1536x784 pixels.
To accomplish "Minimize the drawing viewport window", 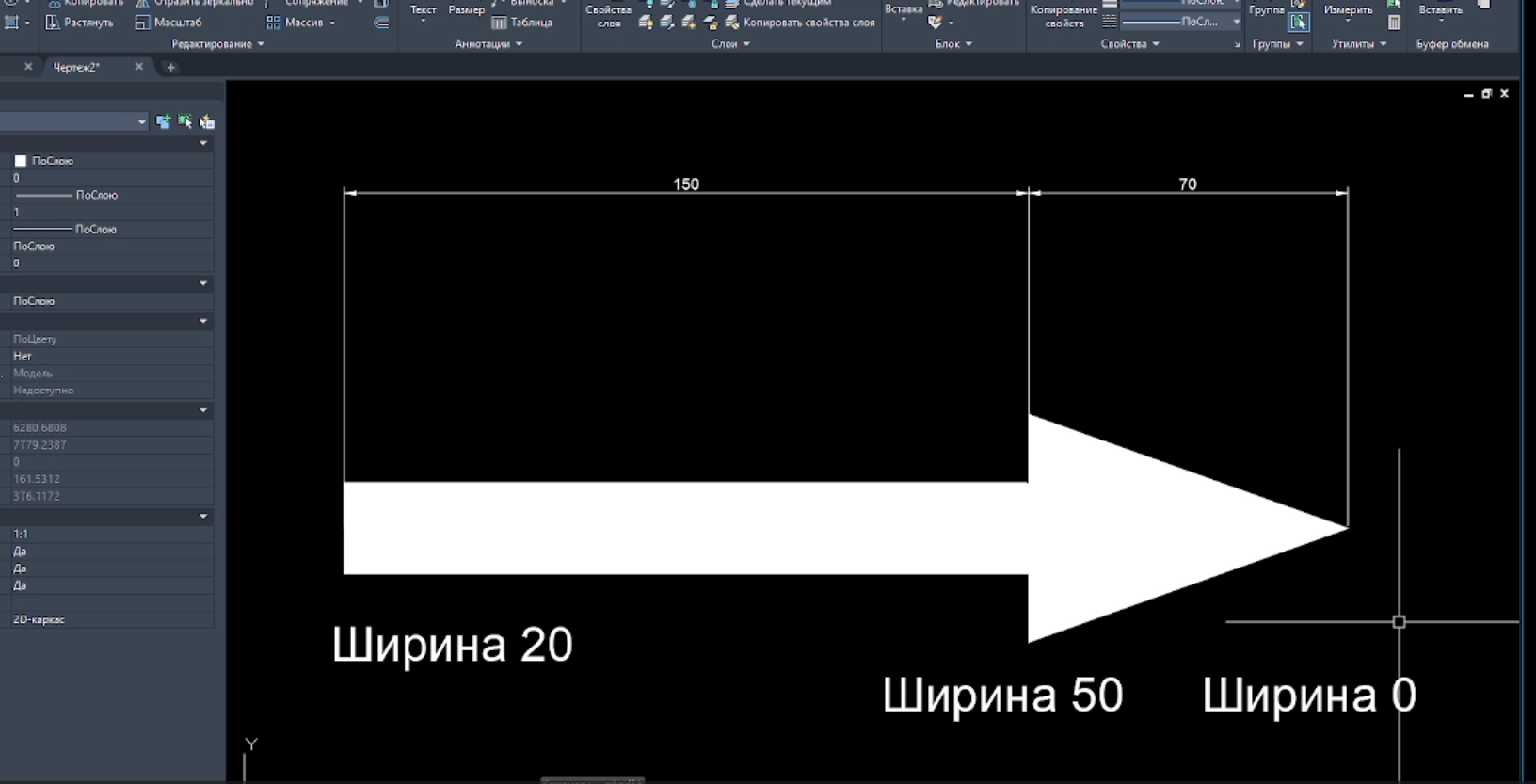I will pos(1468,94).
